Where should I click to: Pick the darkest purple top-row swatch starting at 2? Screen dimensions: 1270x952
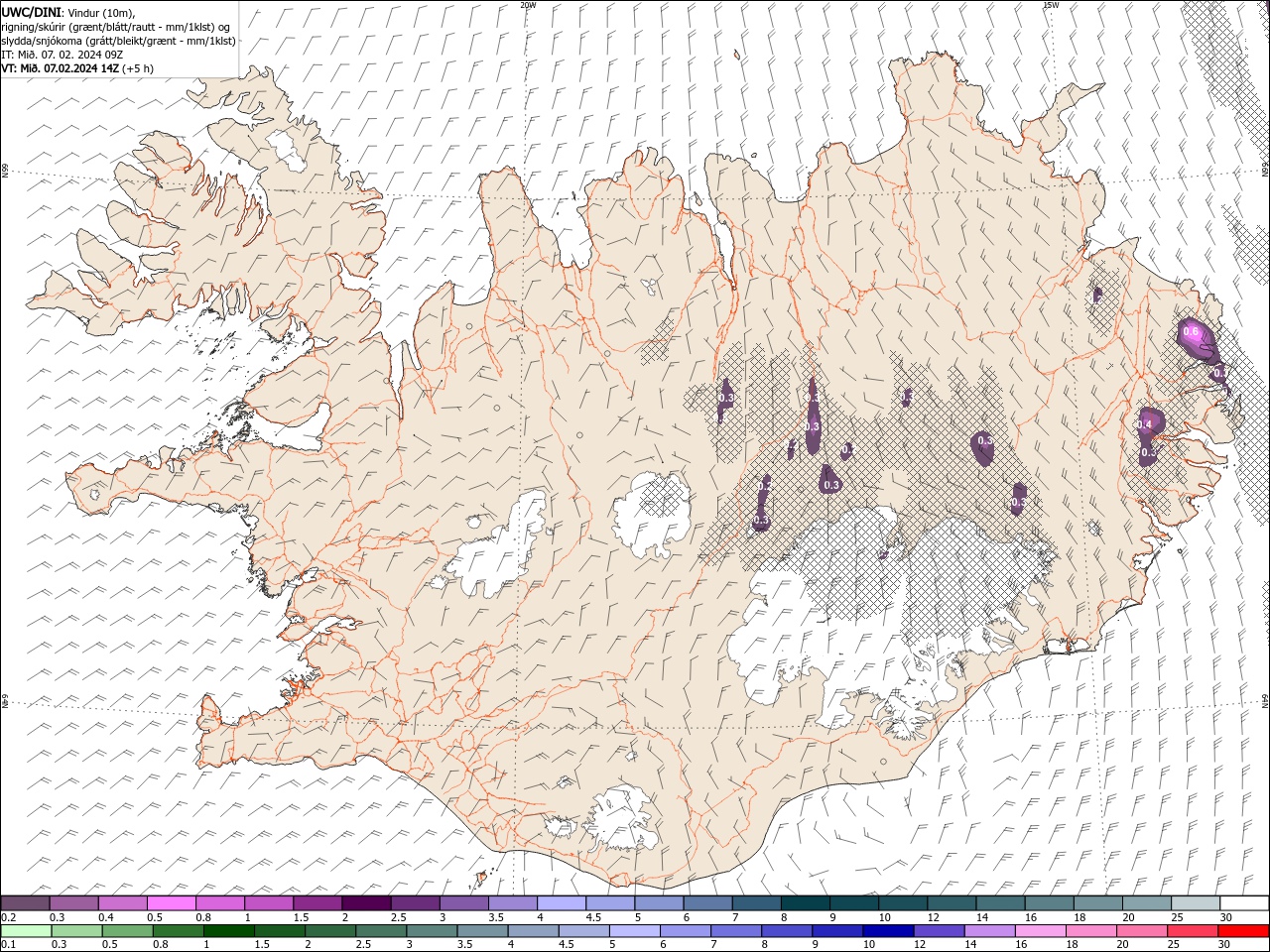(x=366, y=903)
